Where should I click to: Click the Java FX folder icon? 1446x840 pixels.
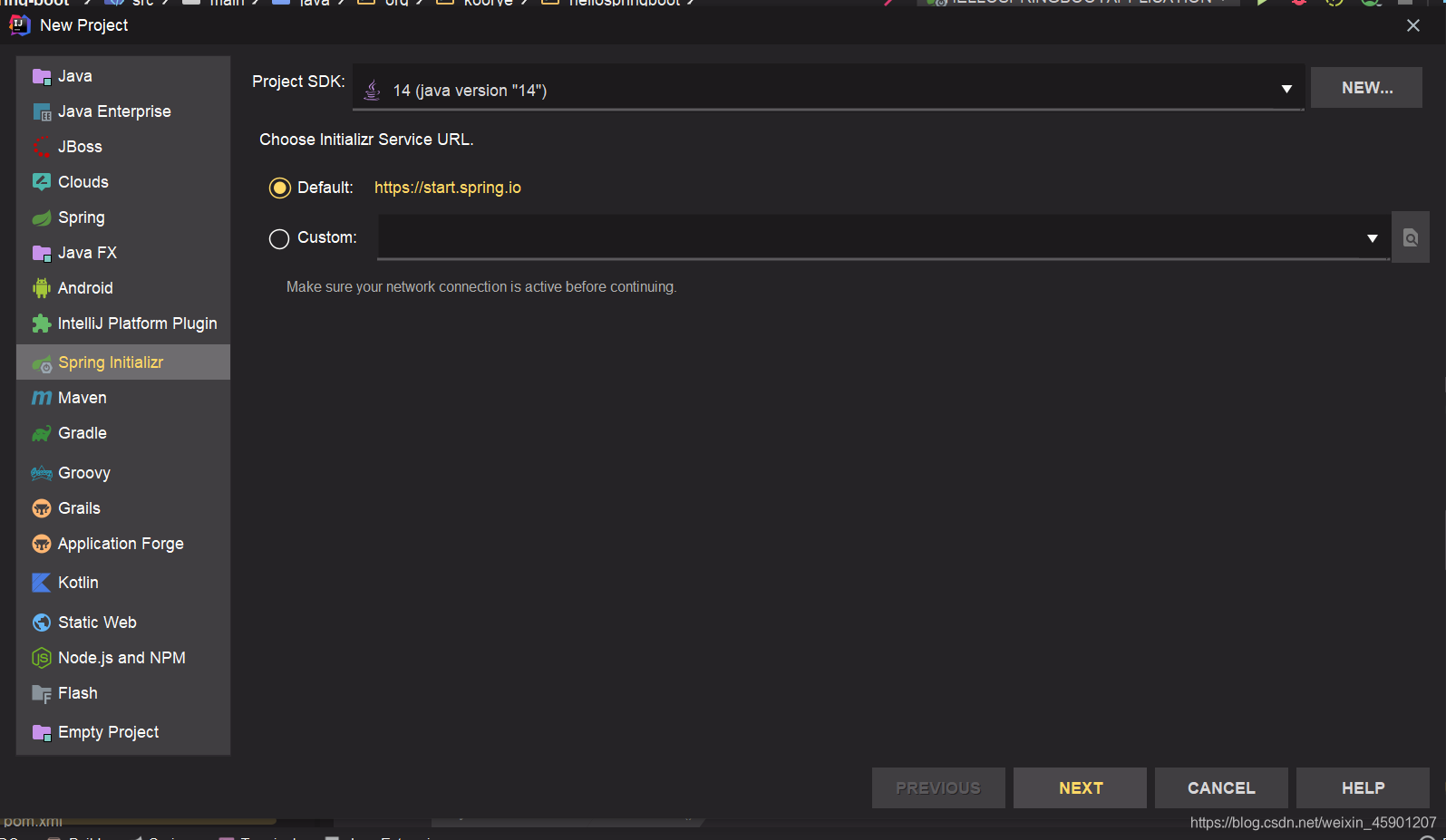tap(42, 254)
